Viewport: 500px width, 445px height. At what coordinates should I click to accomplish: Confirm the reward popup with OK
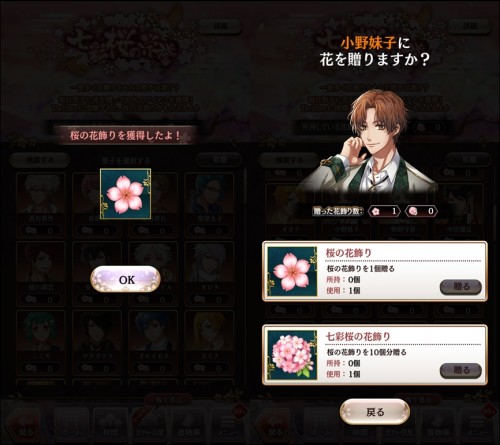coord(125,279)
